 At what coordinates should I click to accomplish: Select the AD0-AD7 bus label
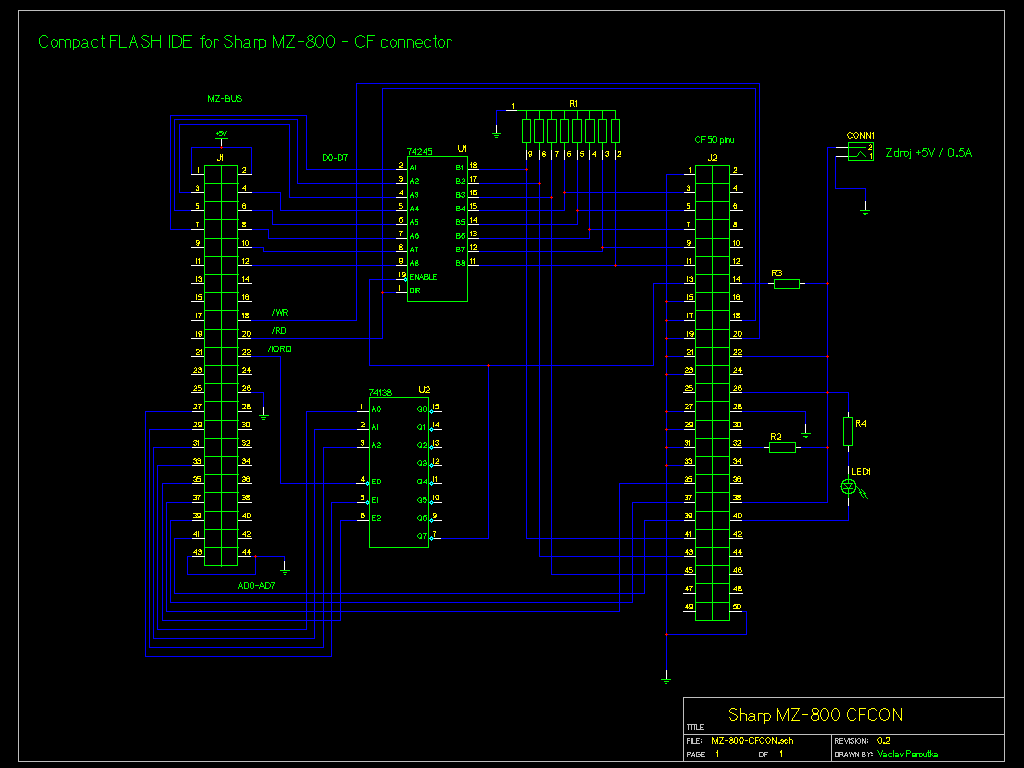tap(256, 586)
